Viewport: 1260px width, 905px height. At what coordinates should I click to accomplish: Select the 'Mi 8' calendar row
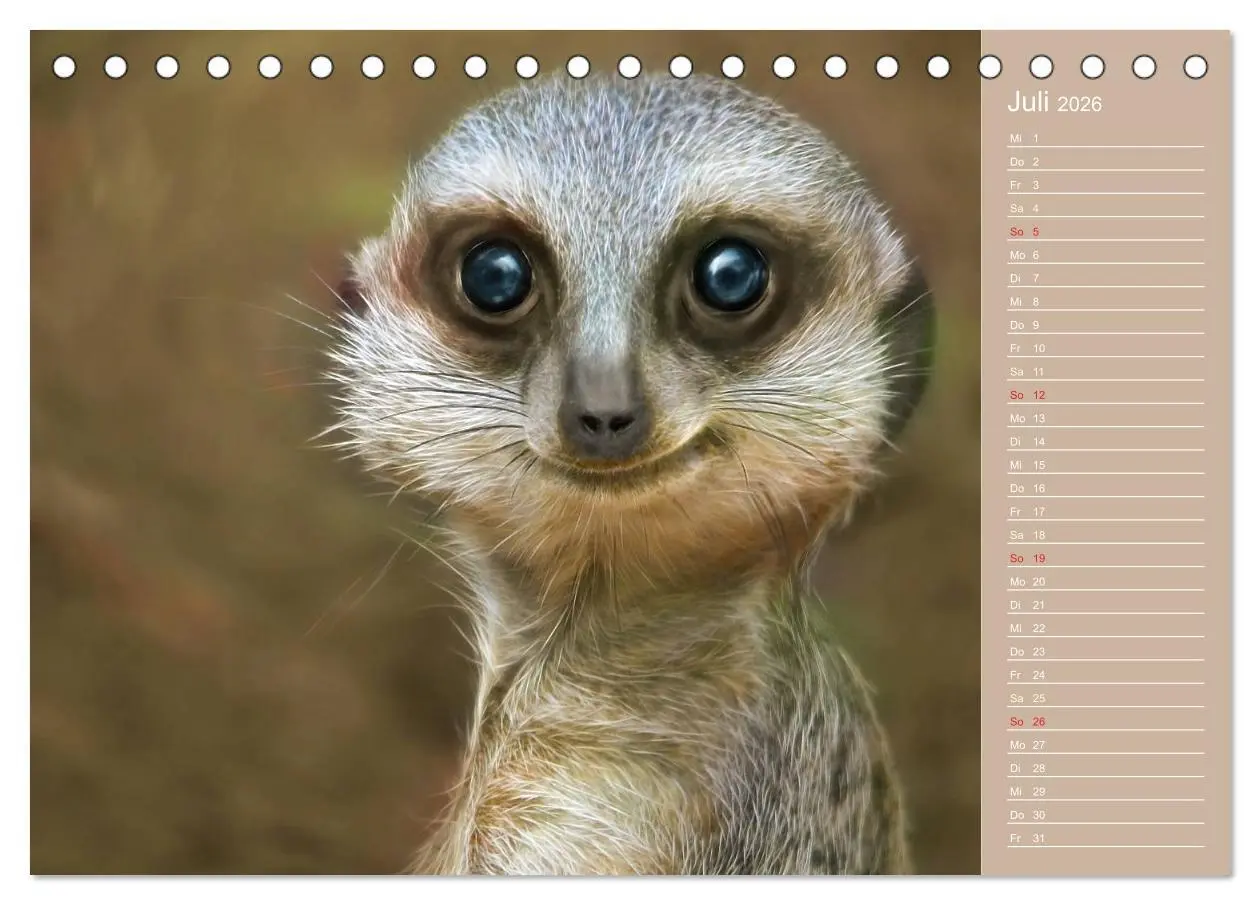[x=1105, y=301]
